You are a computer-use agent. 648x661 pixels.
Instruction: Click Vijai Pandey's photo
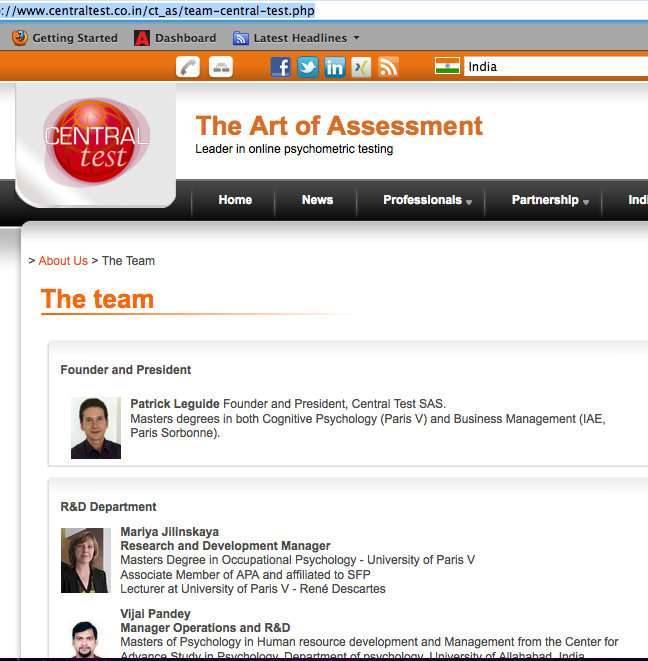[x=86, y=639]
